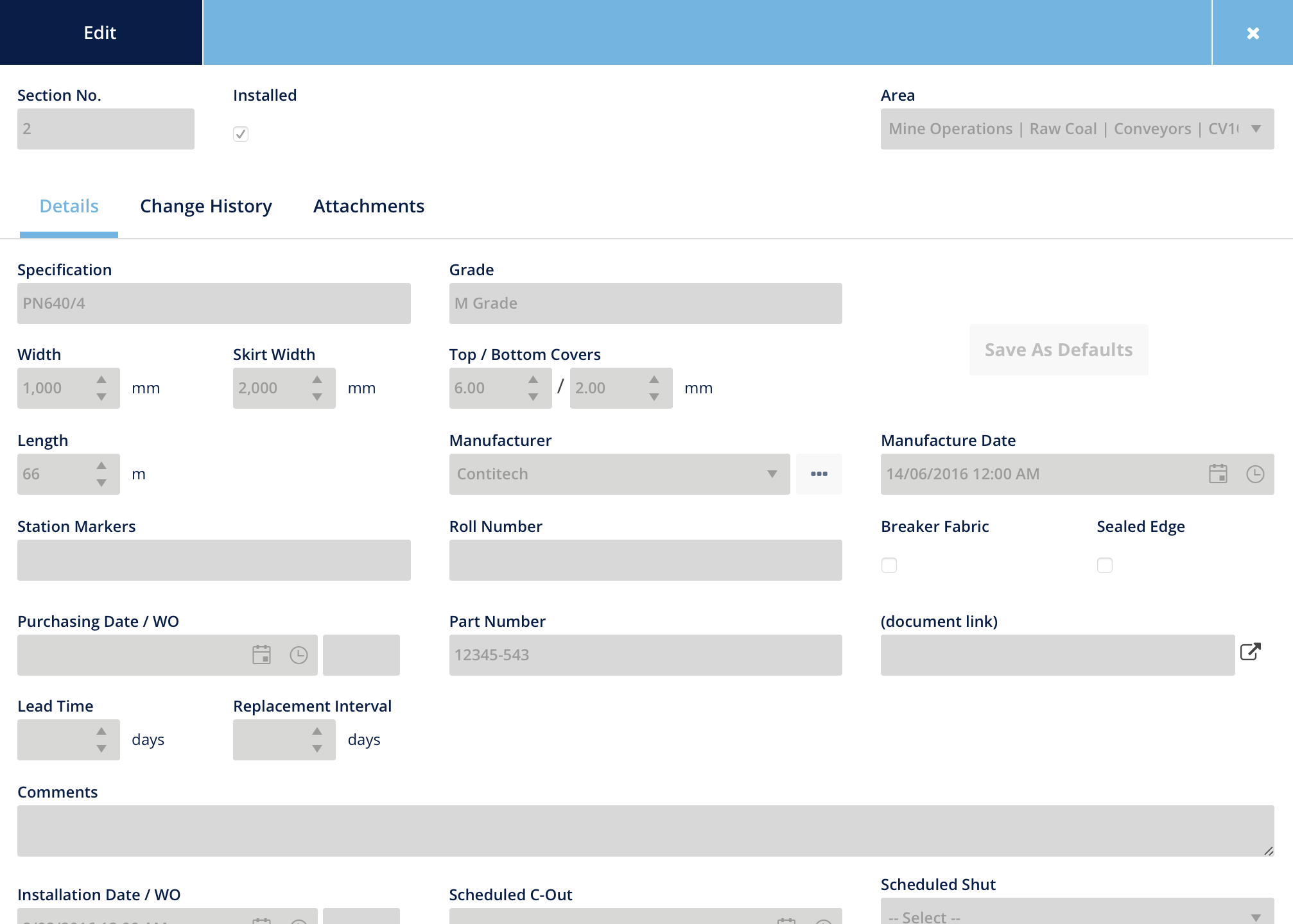This screenshot has width=1293, height=924.
Task: Click the Comments text area
Action: click(646, 831)
